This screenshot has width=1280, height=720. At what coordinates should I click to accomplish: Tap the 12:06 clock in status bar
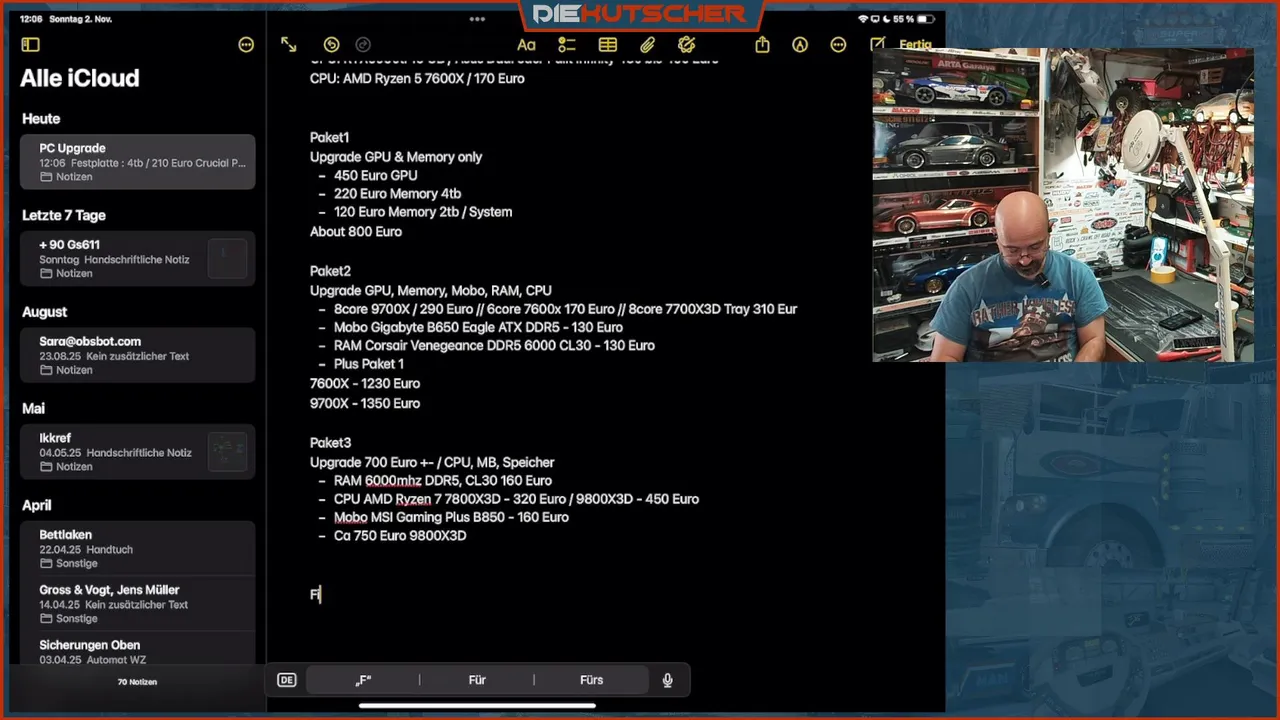coord(31,19)
